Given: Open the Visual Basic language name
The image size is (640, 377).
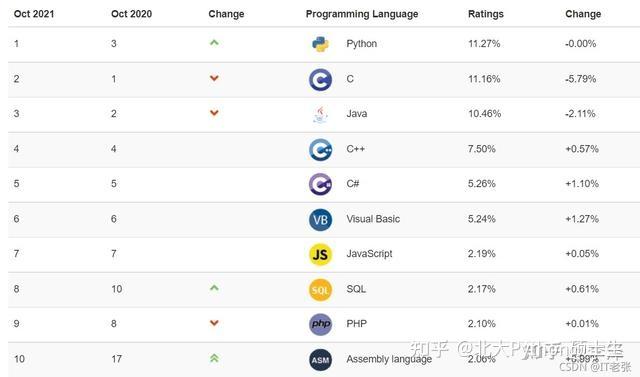Looking at the screenshot, I should (x=373, y=219).
